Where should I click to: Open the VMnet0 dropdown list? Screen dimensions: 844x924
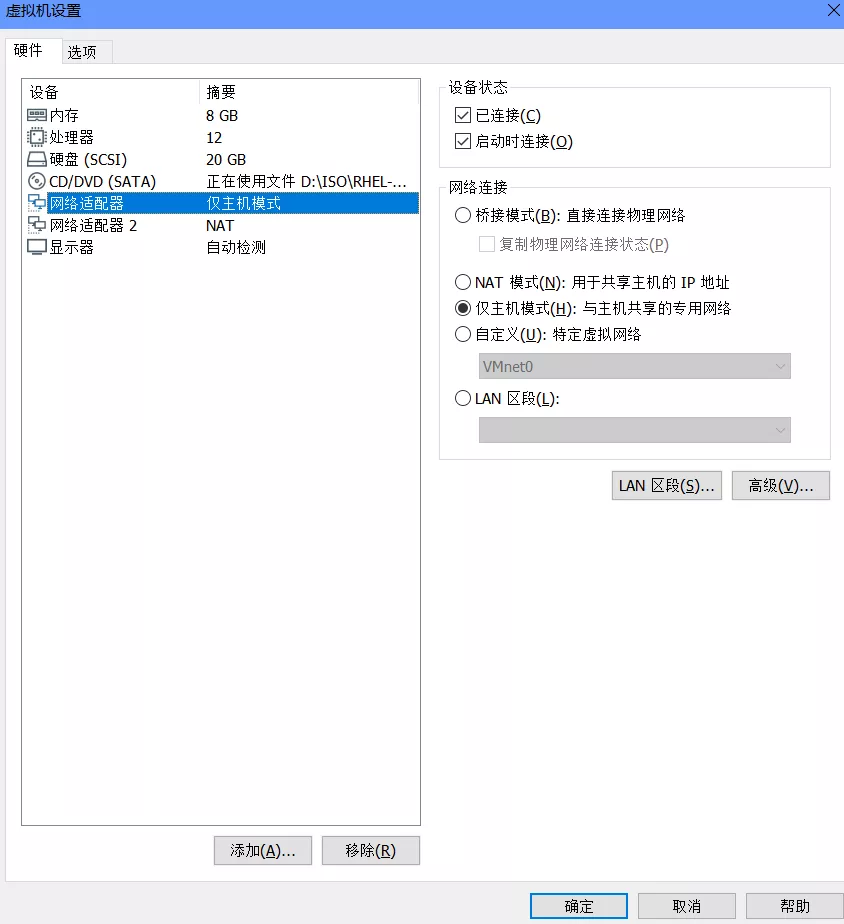634,367
